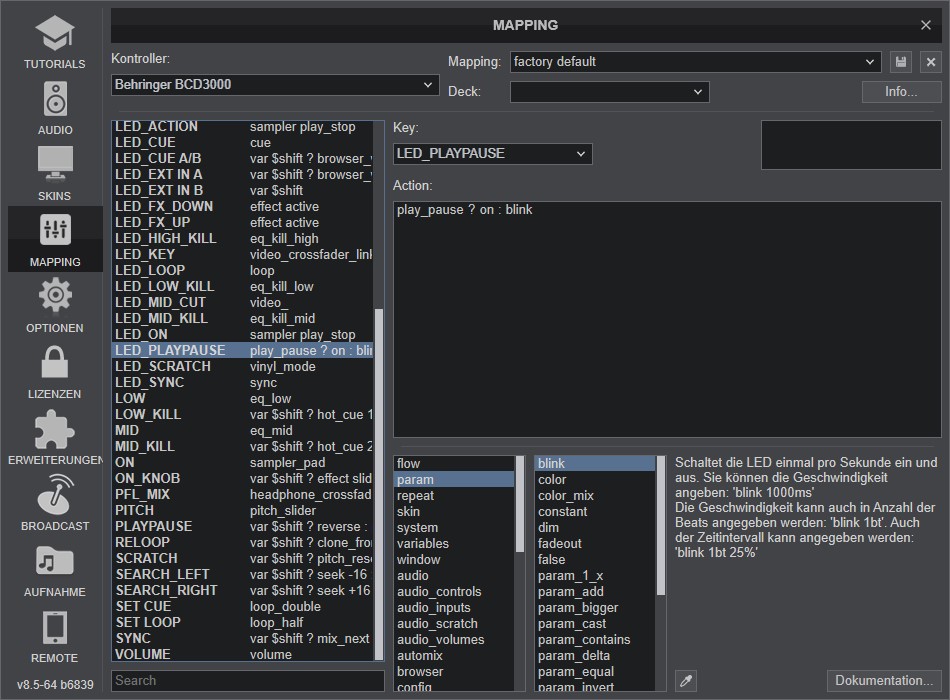Viewport: 950px width, 700px height.
Task: Click the Info... button
Action: (x=901, y=92)
